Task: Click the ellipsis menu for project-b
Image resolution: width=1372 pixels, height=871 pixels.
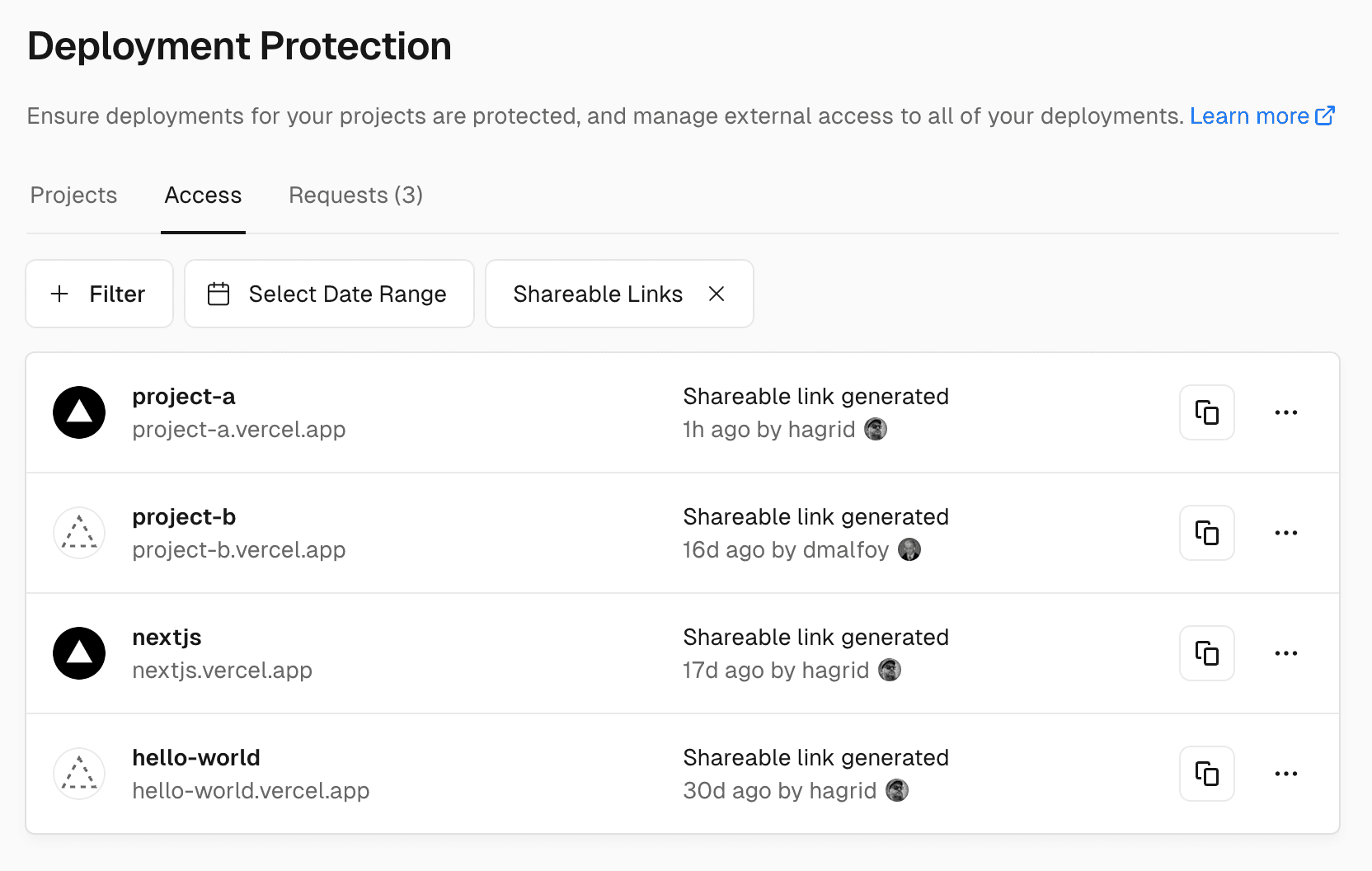Action: [1285, 533]
